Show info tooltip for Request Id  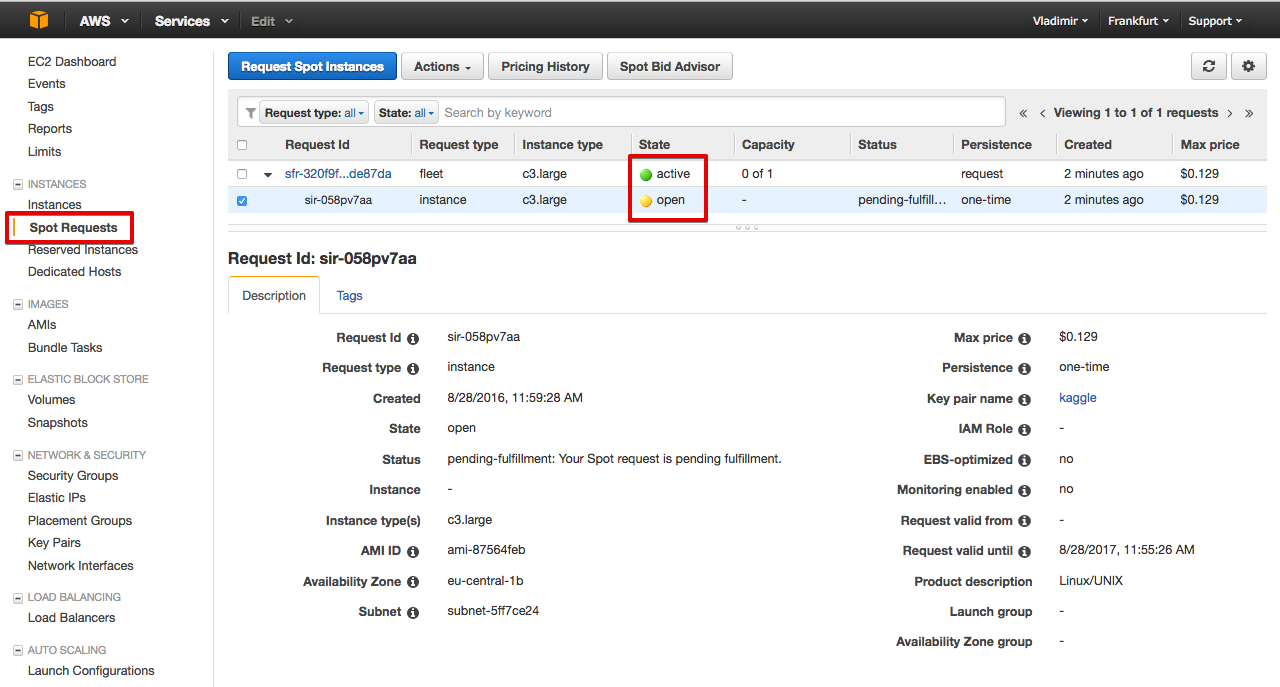pyautogui.click(x=413, y=339)
